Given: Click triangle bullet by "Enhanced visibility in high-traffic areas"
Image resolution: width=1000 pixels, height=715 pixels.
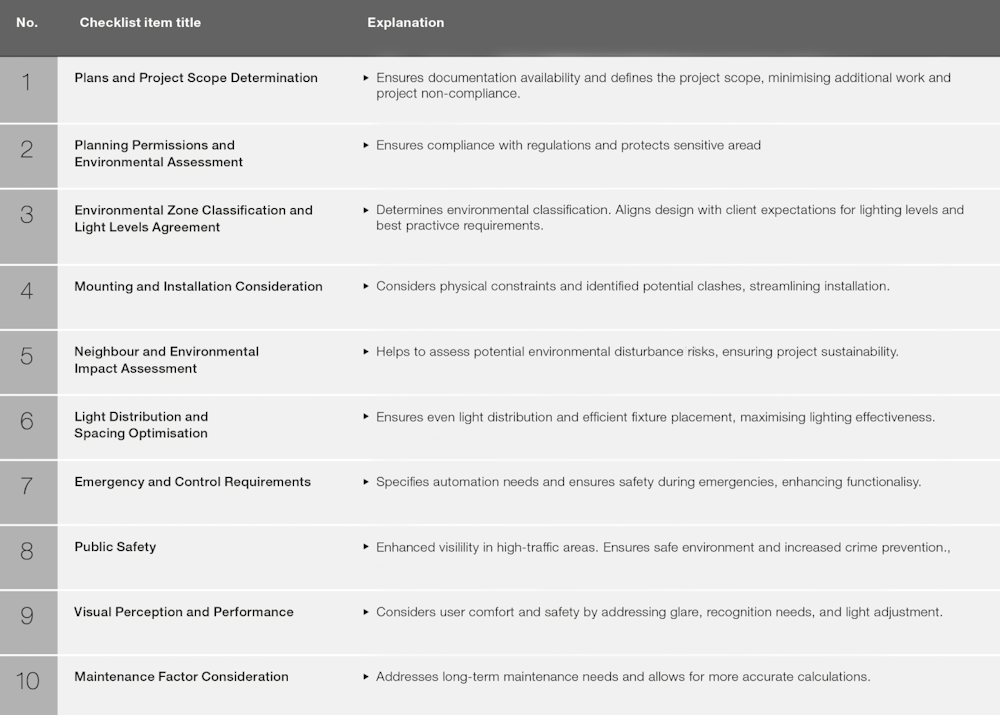Looking at the screenshot, I should click(366, 547).
